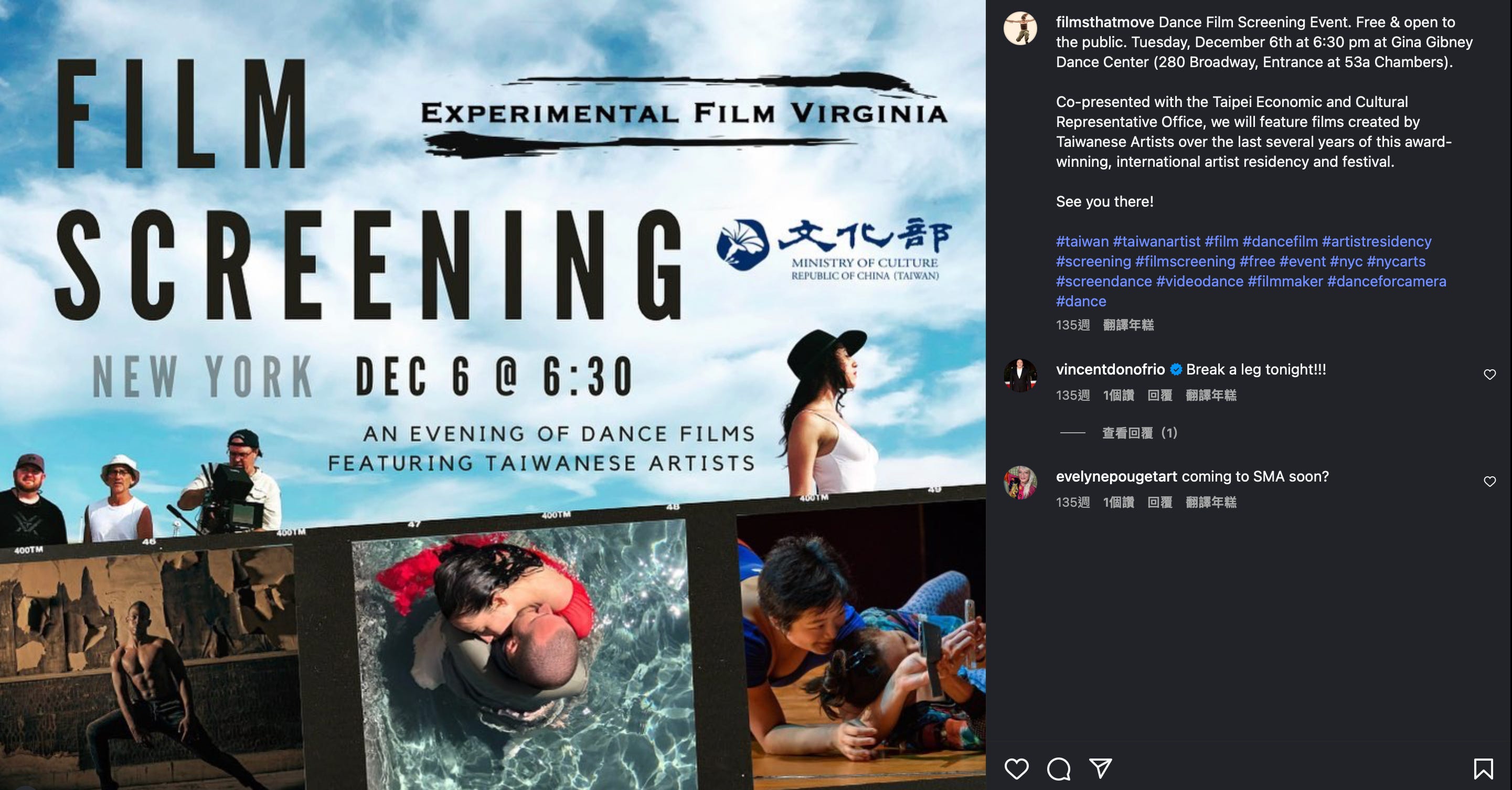The image size is (1512, 790).
Task: Click vincentdonofrio's verified badge
Action: click(x=1176, y=369)
